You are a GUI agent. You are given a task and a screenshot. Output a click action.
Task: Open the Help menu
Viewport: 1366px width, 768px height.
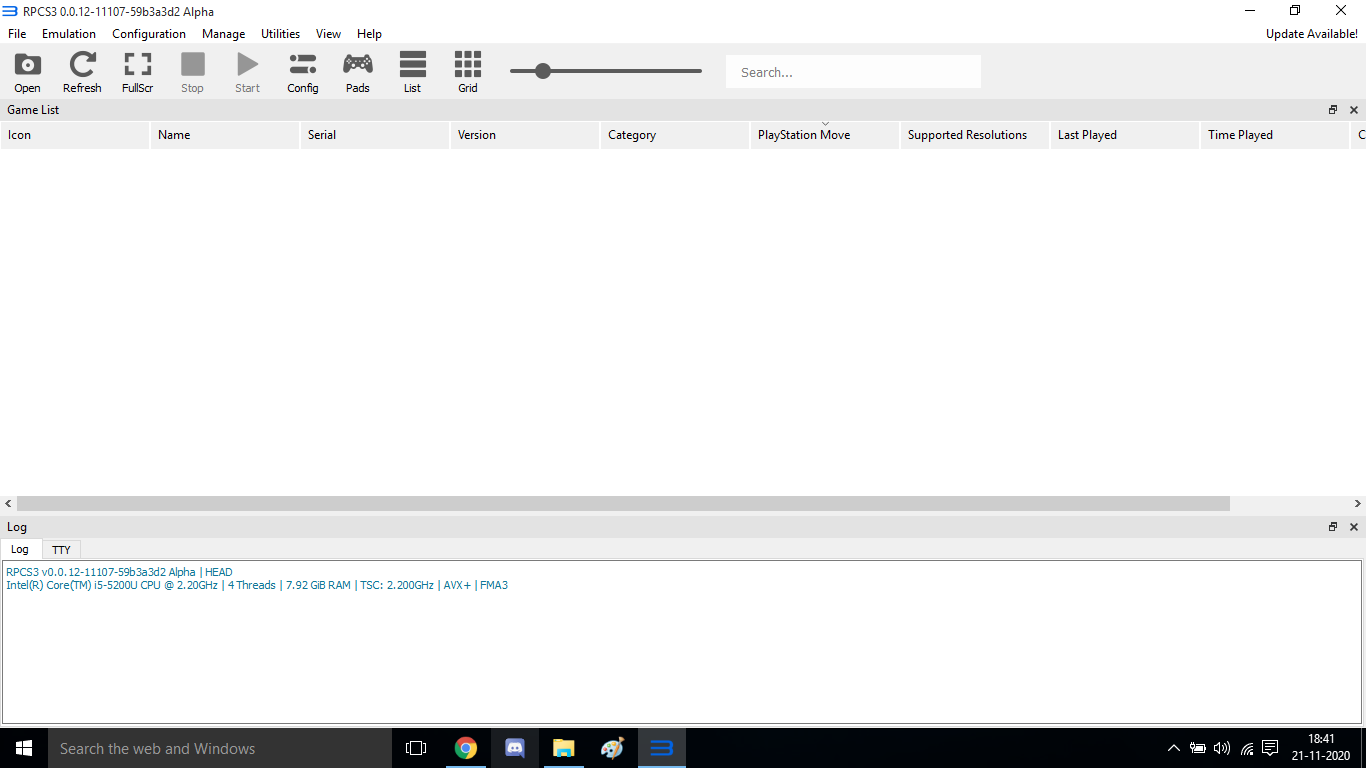pyautogui.click(x=369, y=34)
